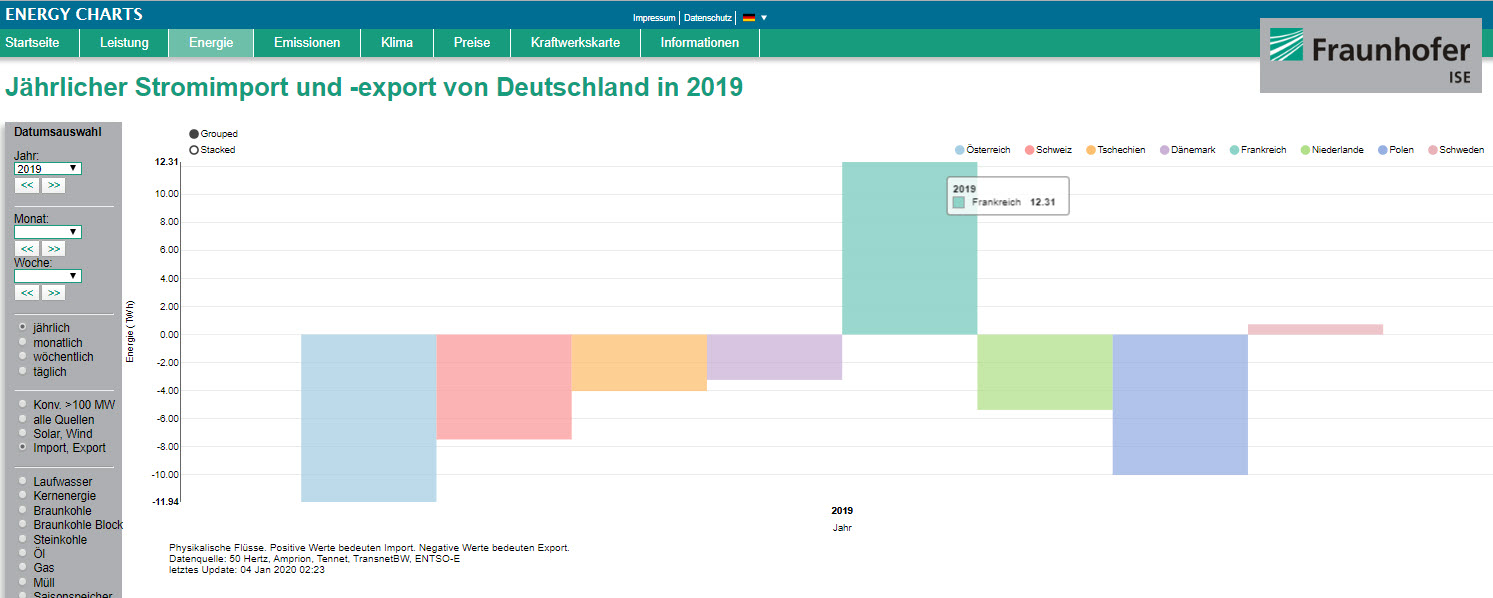Toggle Schweden series in the legend
This screenshot has width=1493, height=598.
point(1455,150)
